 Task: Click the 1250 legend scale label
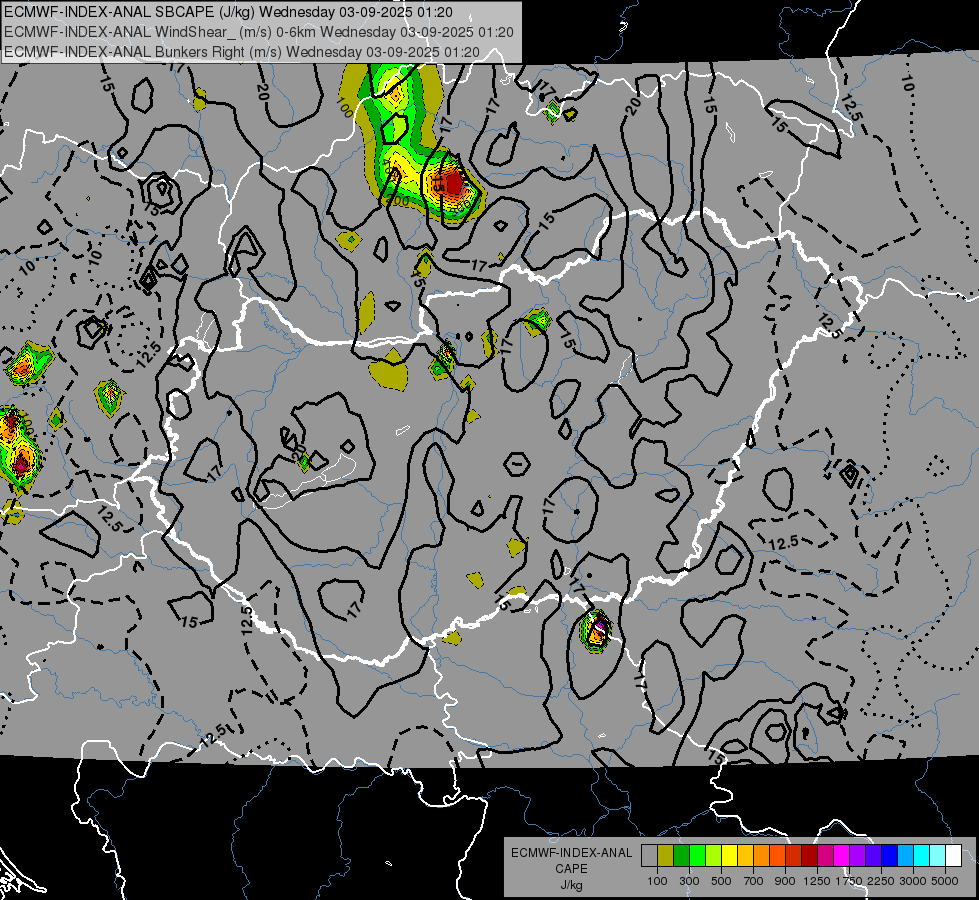pyautogui.click(x=817, y=881)
